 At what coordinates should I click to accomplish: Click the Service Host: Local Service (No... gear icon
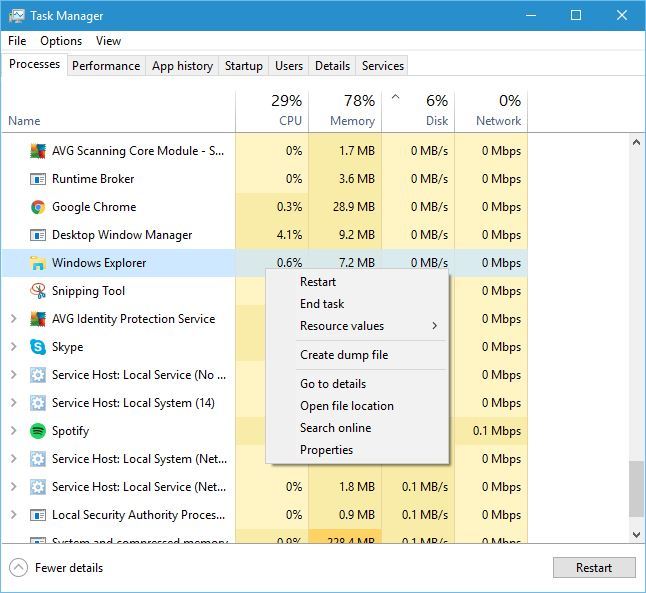38,375
